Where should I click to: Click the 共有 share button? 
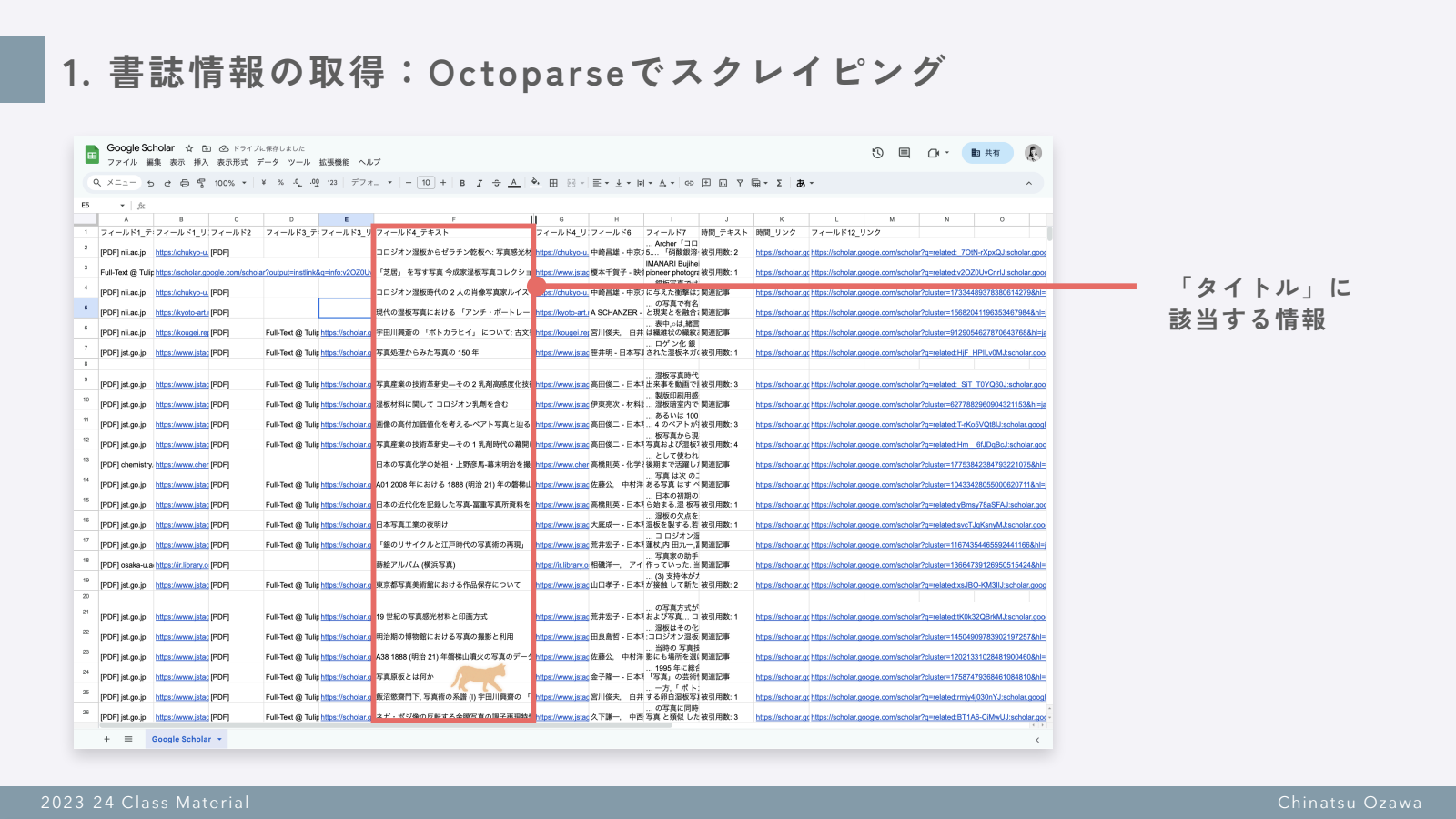click(986, 153)
